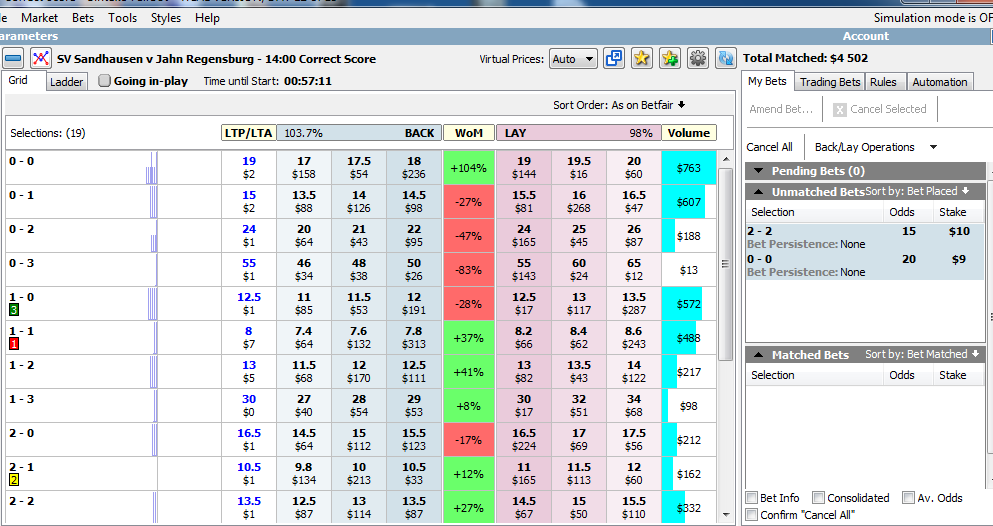993x526 pixels.
Task: Select the 0 - 0 unmatched bet at odds 20
Action: click(x=864, y=265)
